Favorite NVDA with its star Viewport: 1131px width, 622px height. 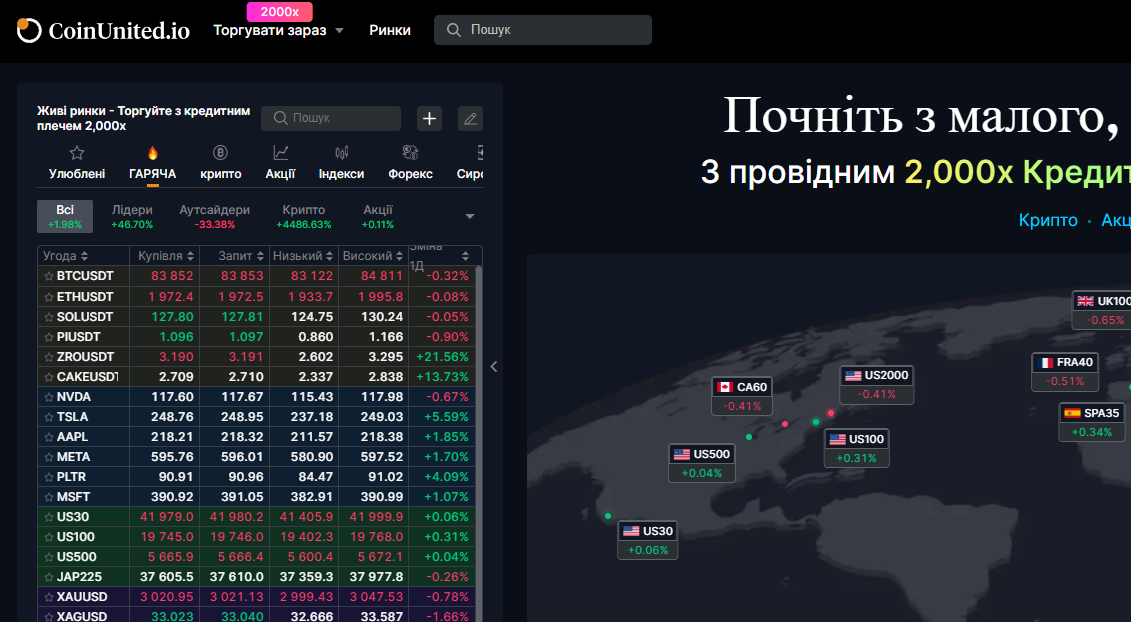click(x=49, y=397)
